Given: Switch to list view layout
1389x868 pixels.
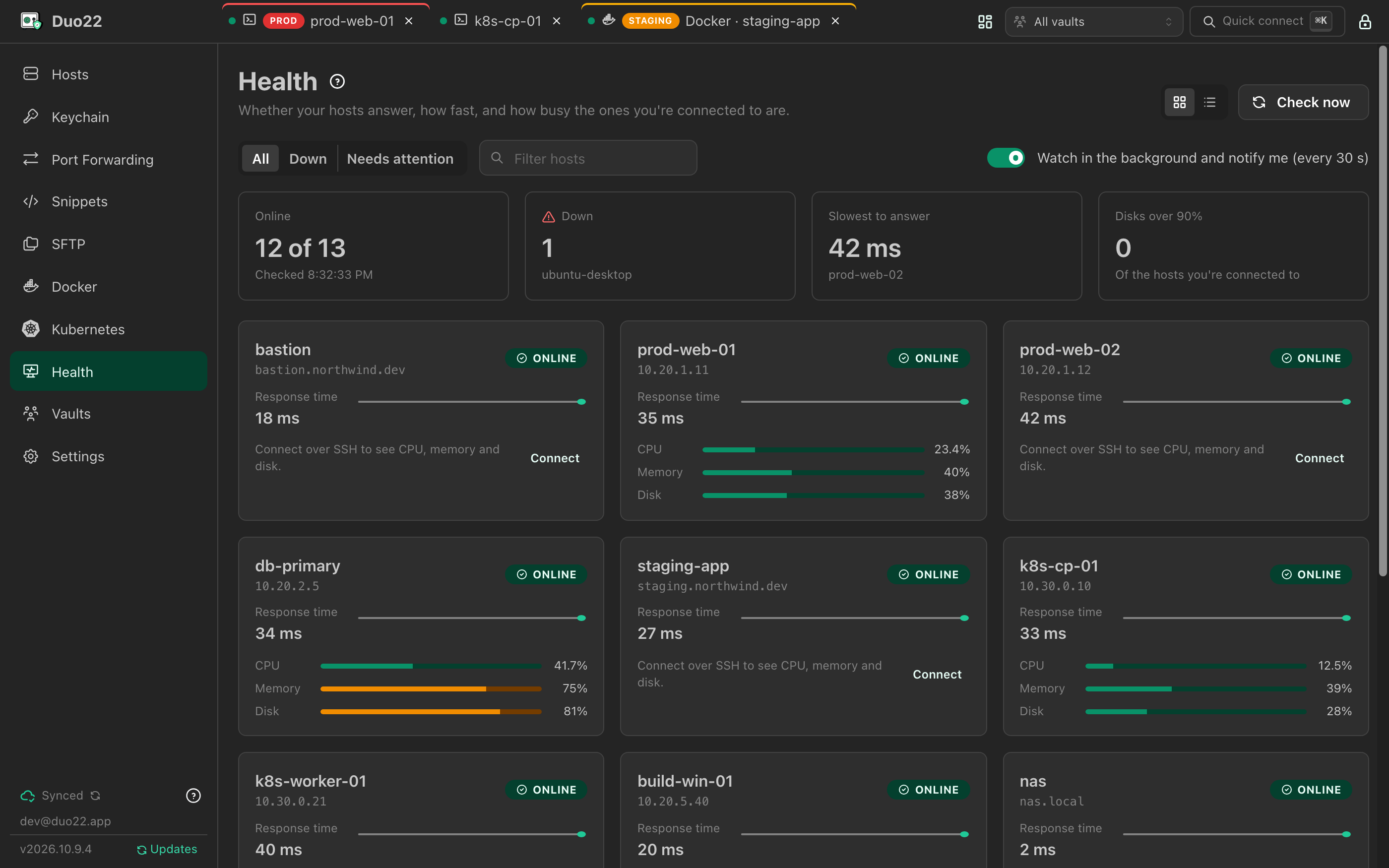Looking at the screenshot, I should (x=1210, y=102).
